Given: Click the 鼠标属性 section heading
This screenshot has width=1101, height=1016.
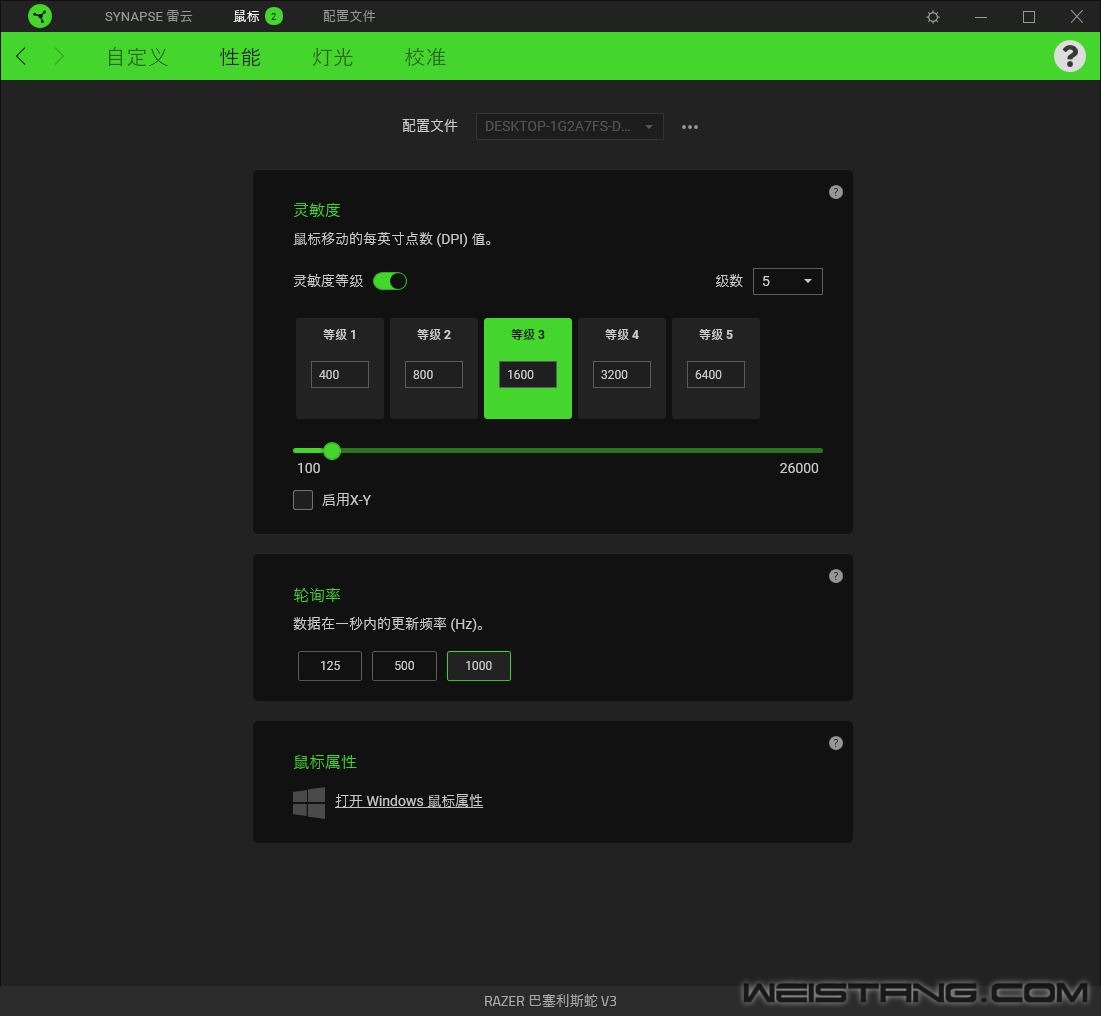Looking at the screenshot, I should (x=325, y=762).
